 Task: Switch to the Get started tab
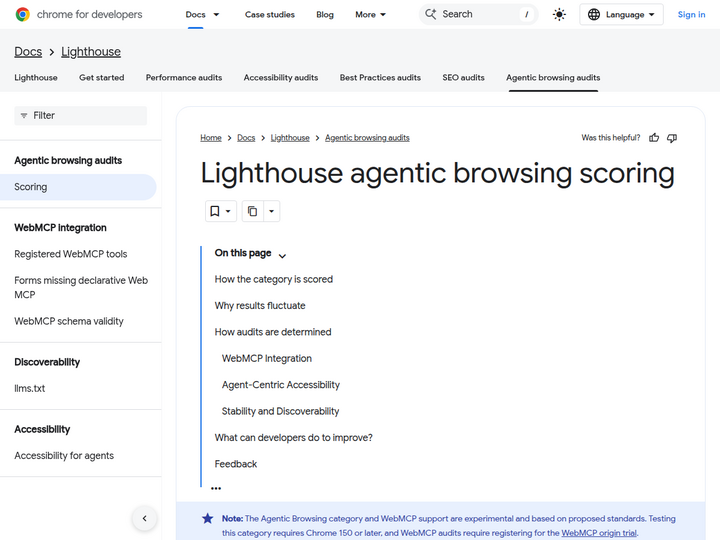(x=101, y=78)
